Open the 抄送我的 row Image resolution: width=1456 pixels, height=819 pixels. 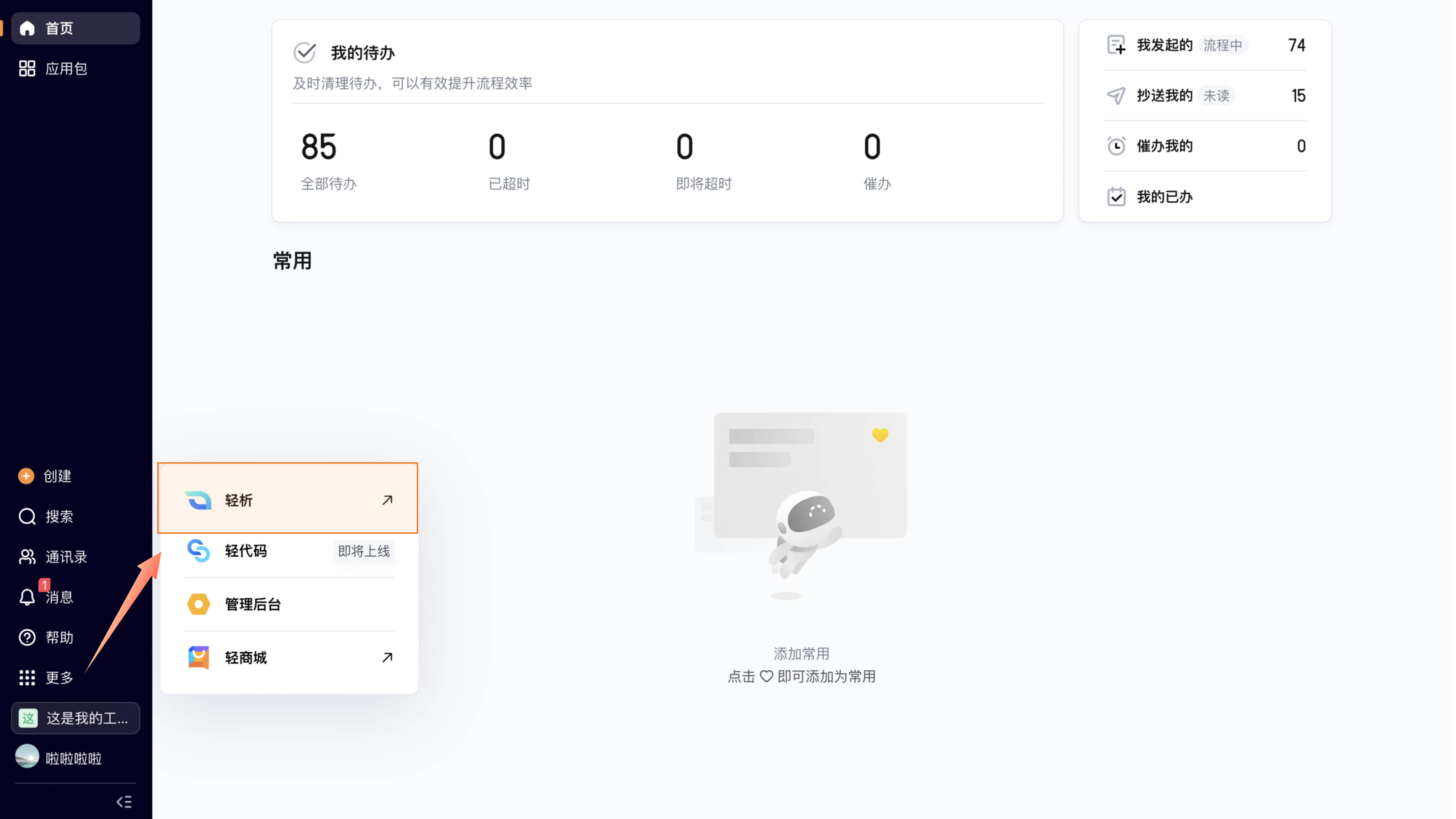tap(1205, 96)
